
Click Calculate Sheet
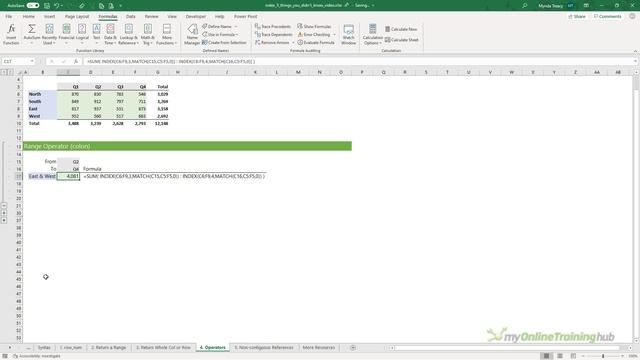[x=402, y=40]
